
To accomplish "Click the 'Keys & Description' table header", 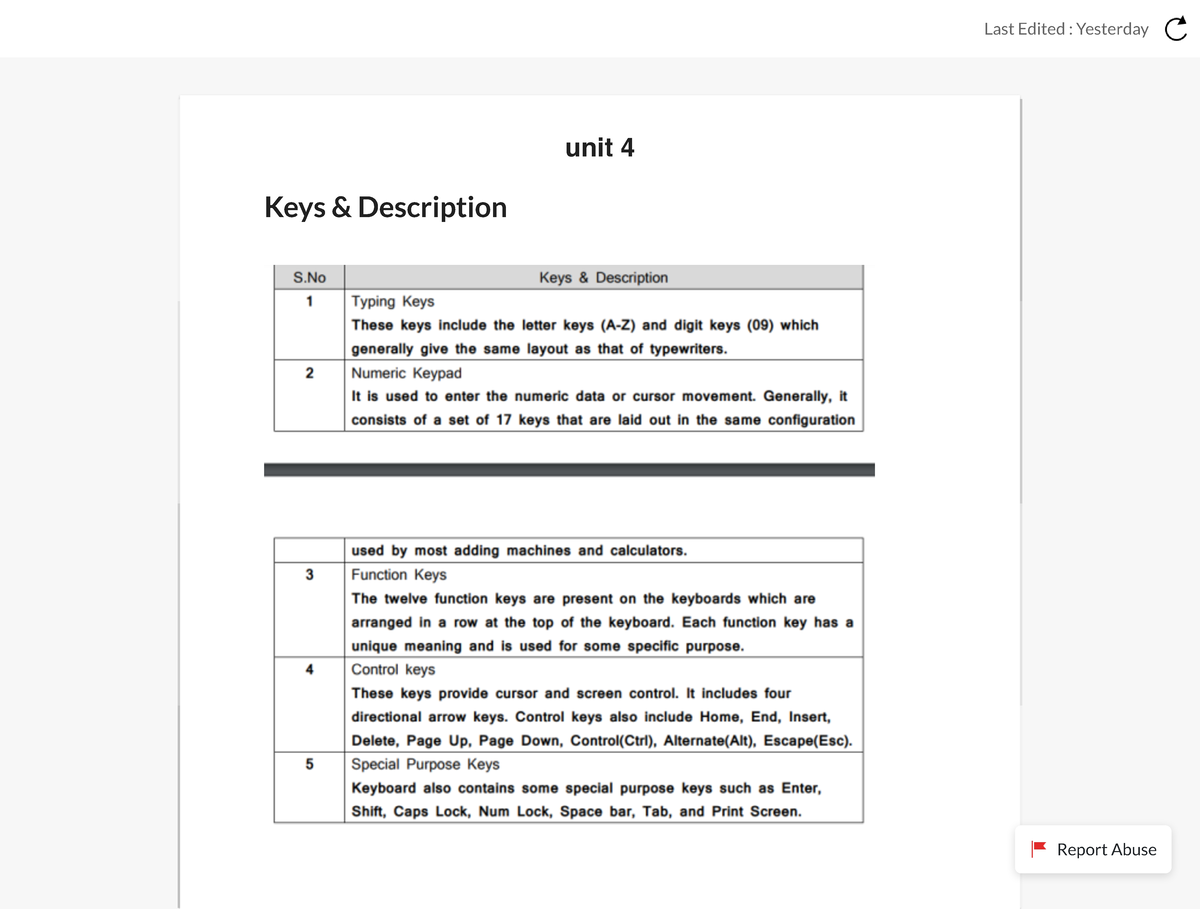I will point(603,277).
